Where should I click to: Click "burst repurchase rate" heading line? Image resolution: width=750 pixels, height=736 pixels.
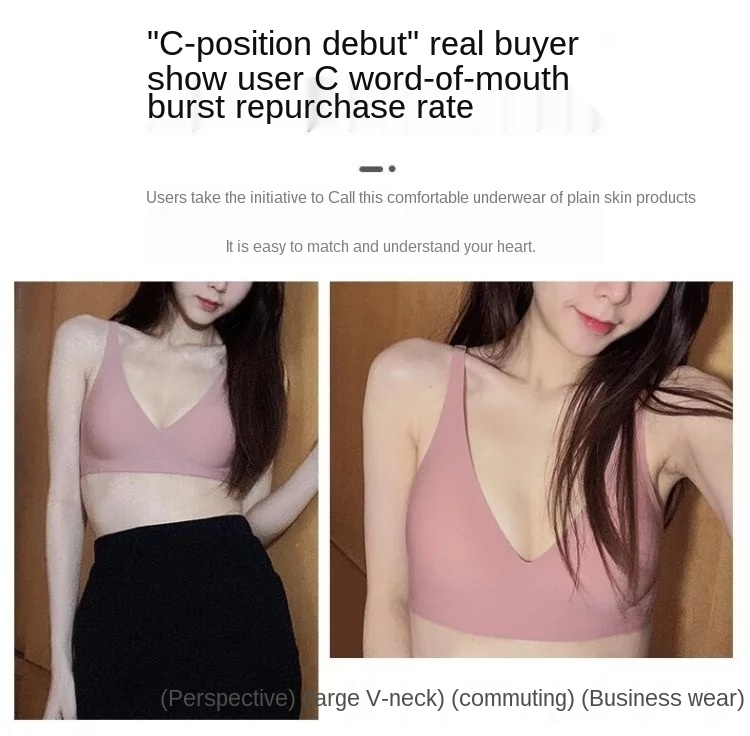point(310,107)
